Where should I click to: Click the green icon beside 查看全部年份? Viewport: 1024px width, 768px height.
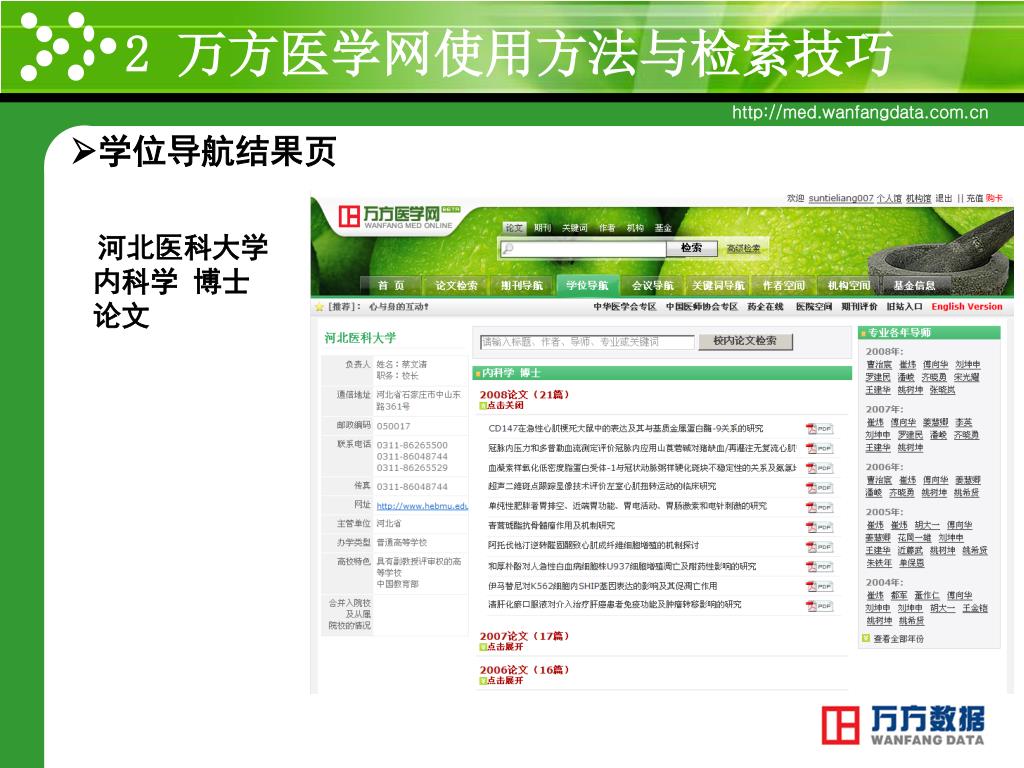pos(866,638)
